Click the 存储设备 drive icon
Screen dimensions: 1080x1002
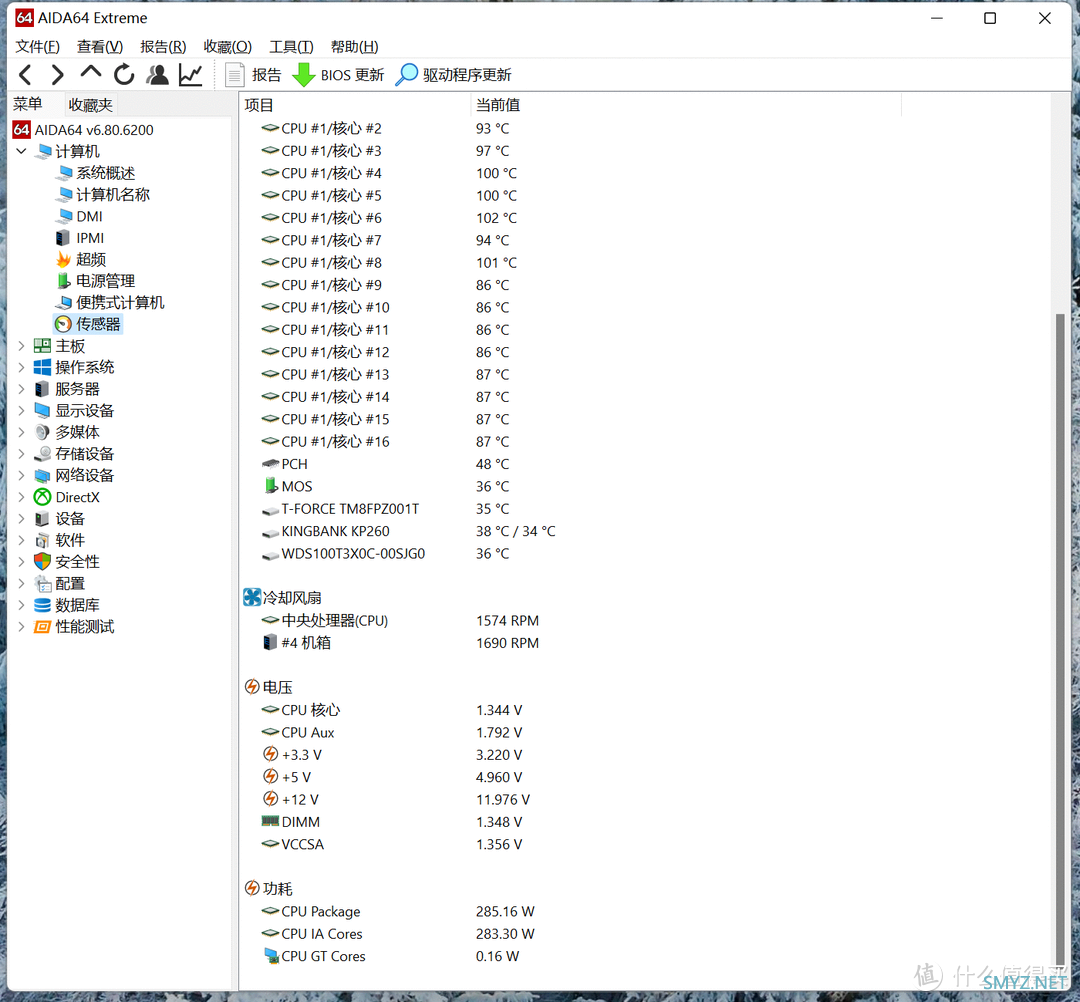click(42, 454)
